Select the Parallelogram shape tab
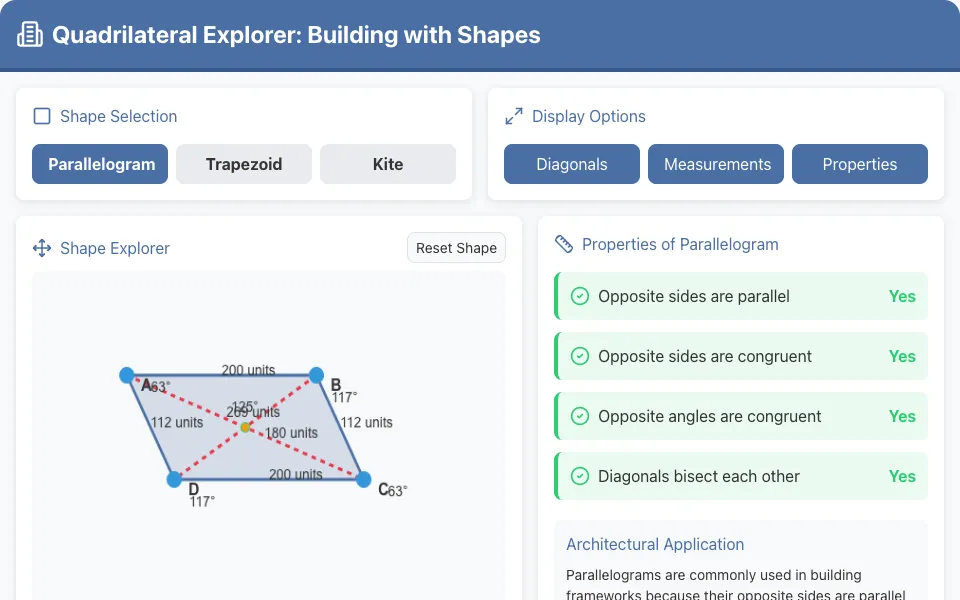960x600 pixels. [100, 164]
